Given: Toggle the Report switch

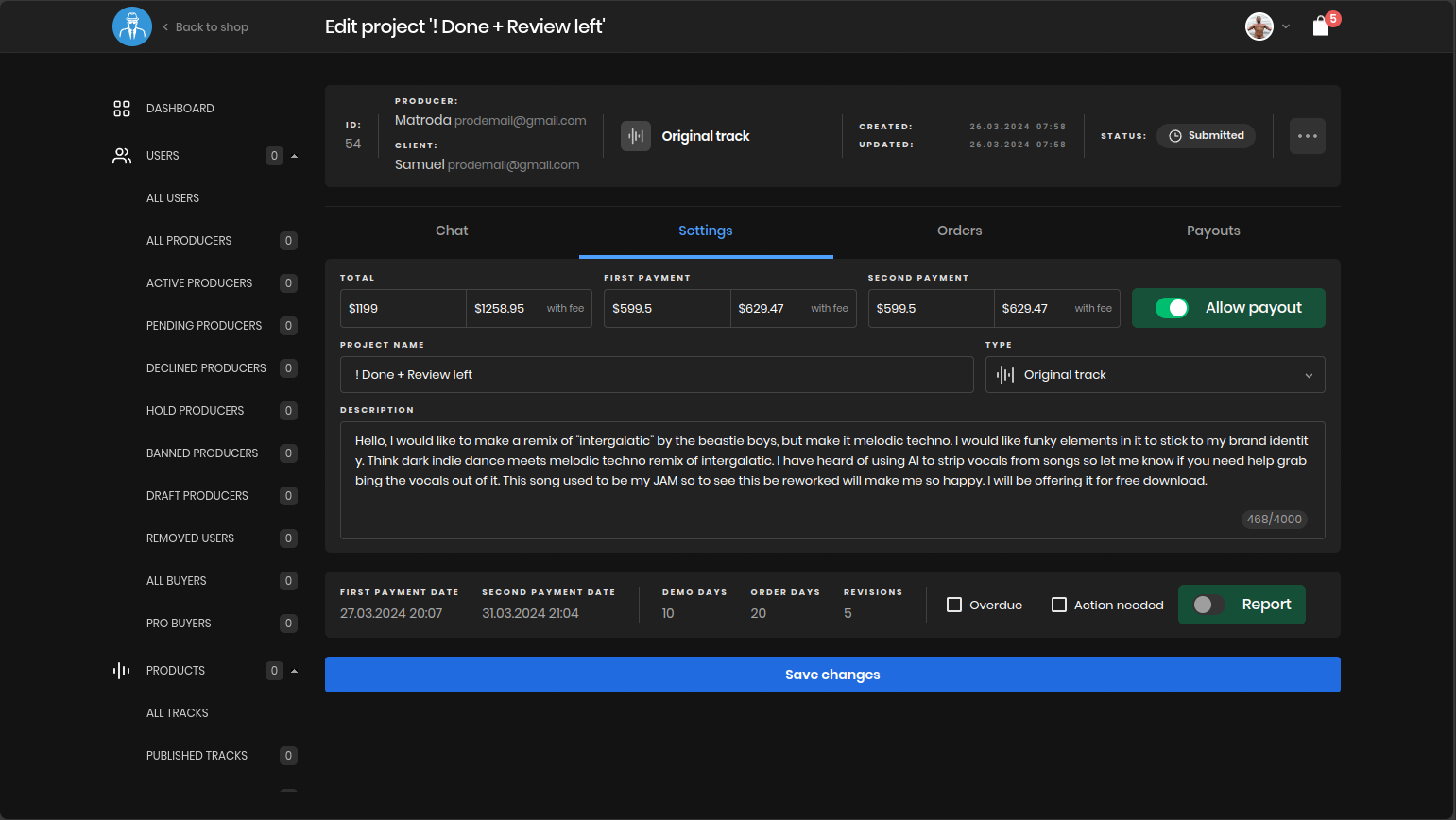Looking at the screenshot, I should click(1208, 605).
